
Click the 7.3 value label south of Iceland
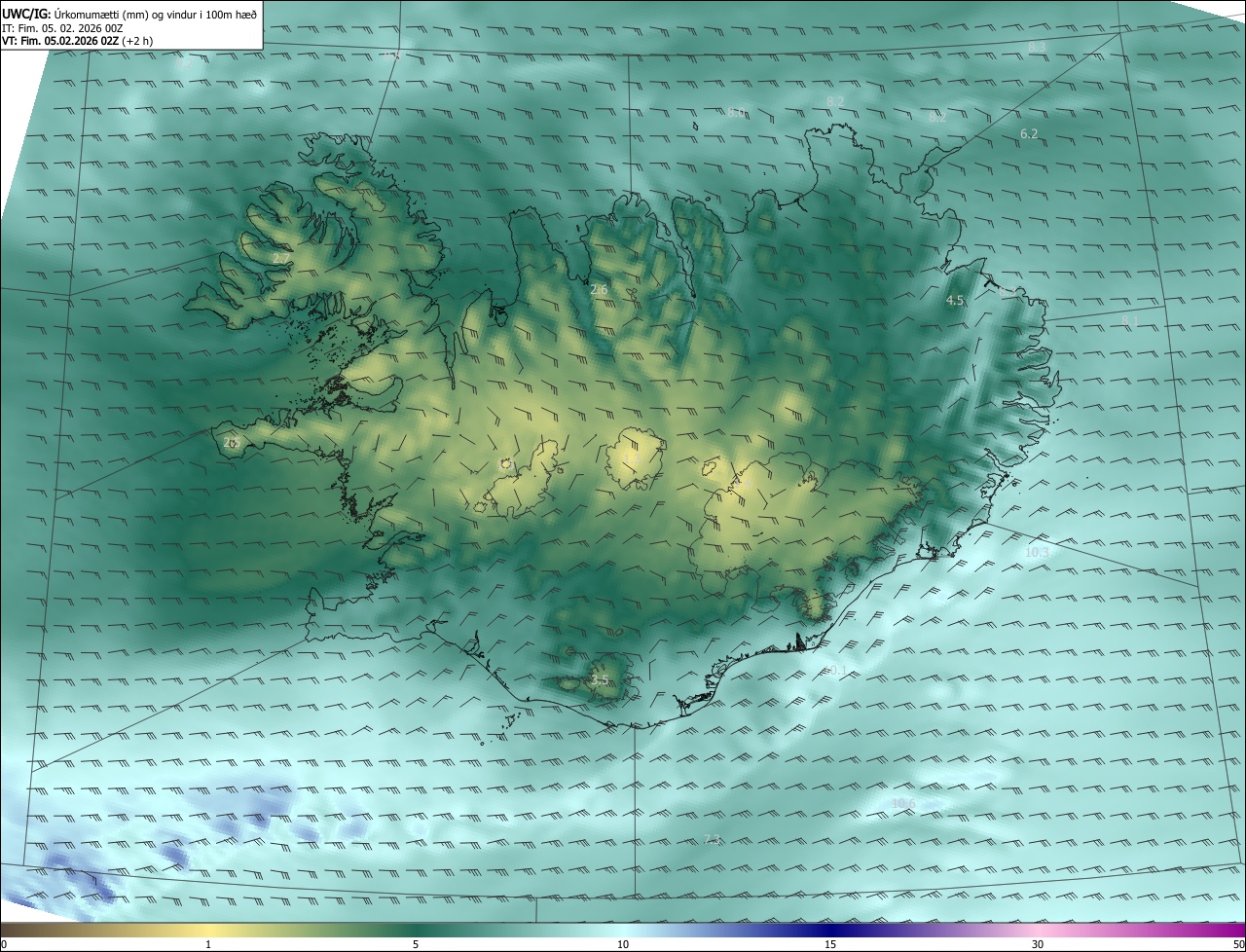712,839
